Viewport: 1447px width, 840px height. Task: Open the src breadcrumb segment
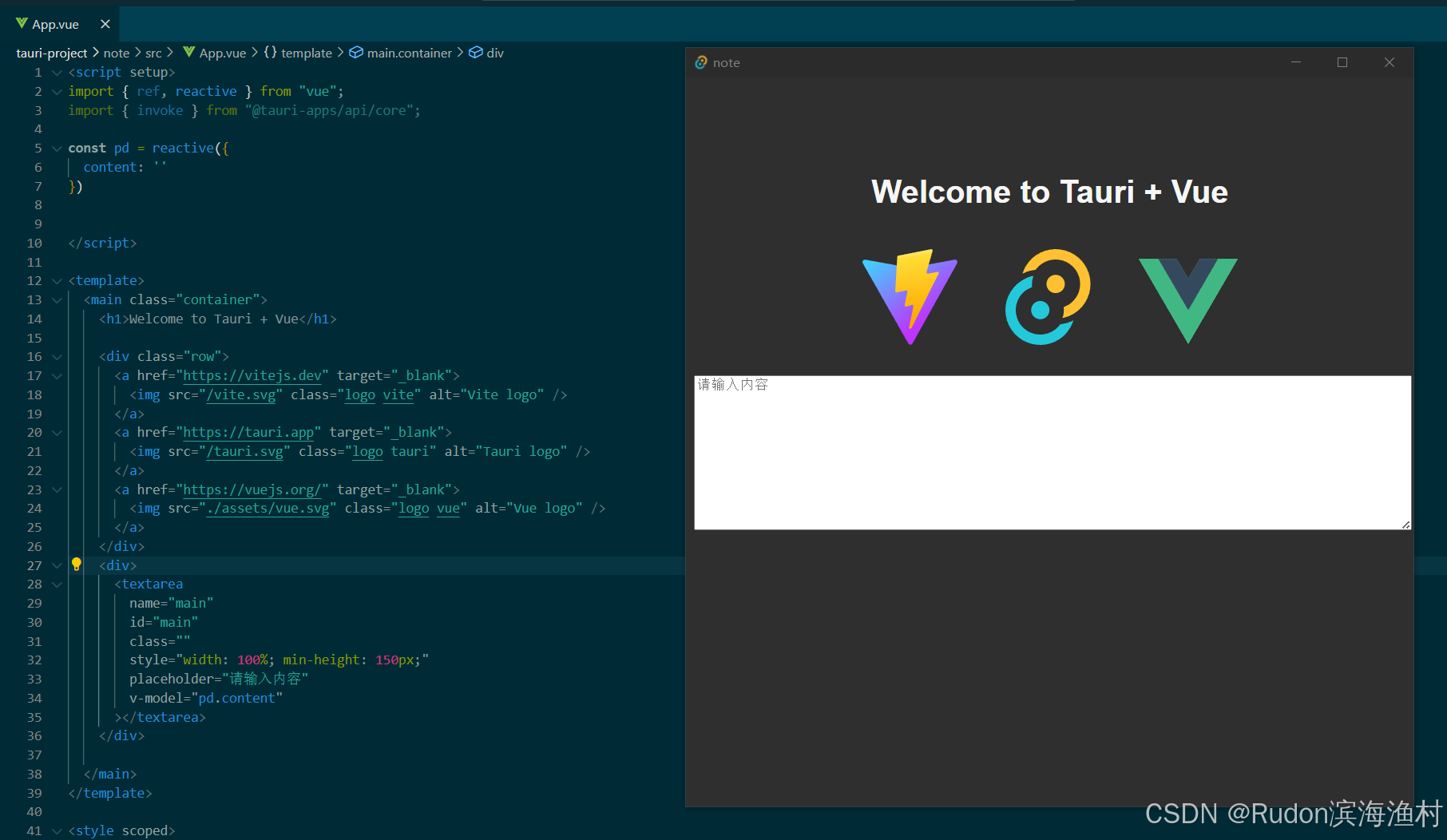153,53
